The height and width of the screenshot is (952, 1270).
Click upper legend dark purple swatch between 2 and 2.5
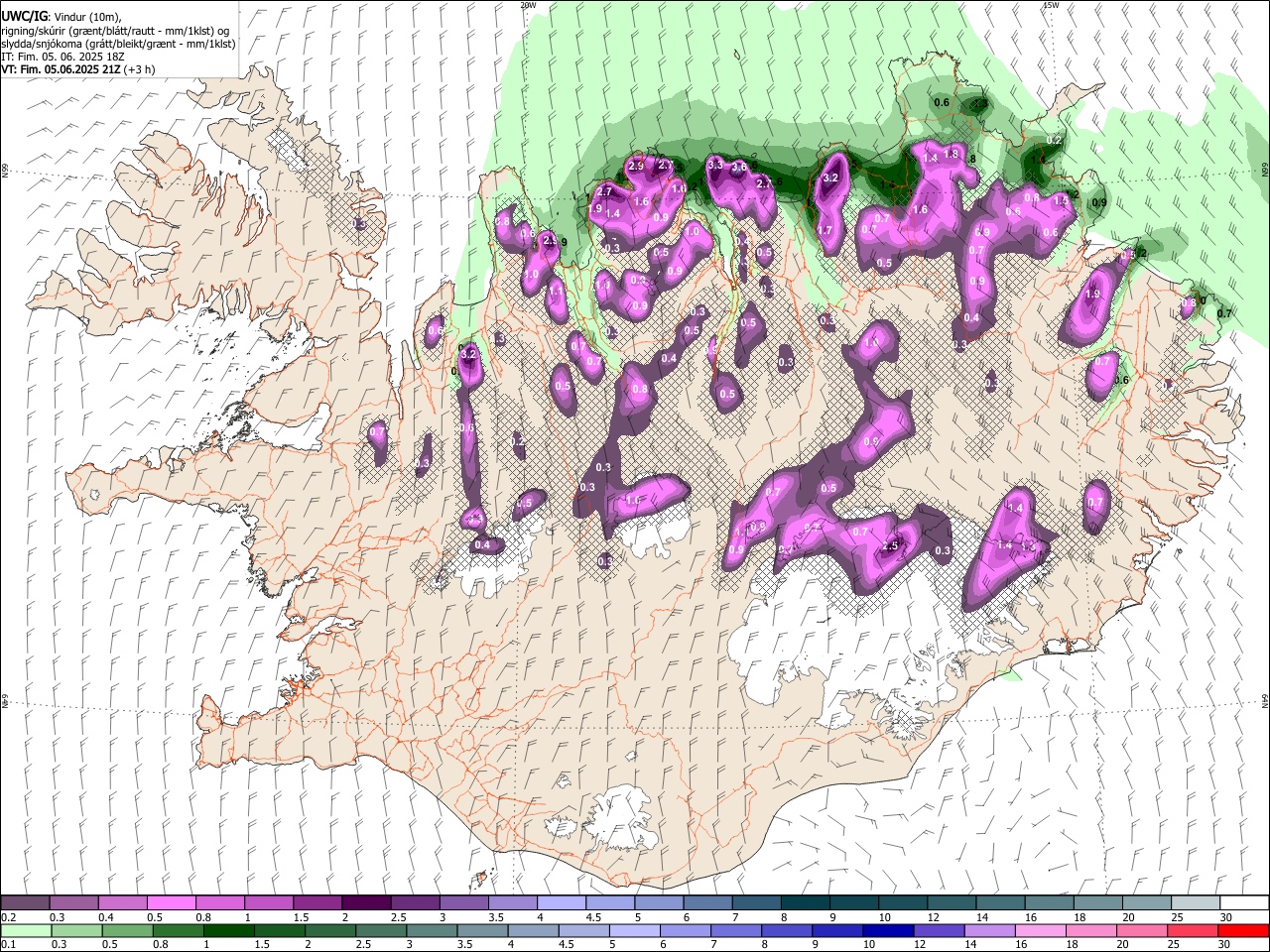click(366, 902)
